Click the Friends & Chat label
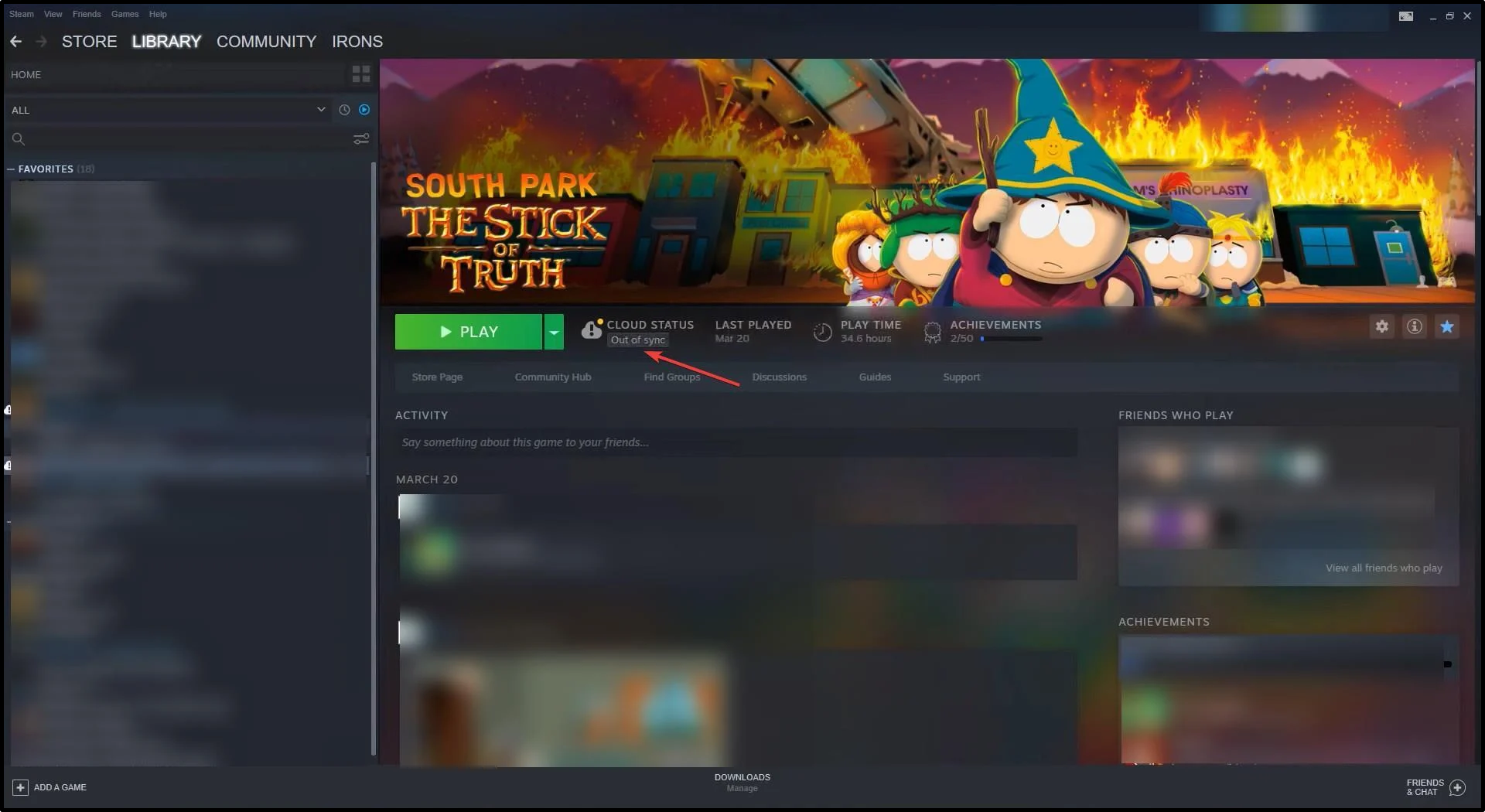 [x=1425, y=787]
